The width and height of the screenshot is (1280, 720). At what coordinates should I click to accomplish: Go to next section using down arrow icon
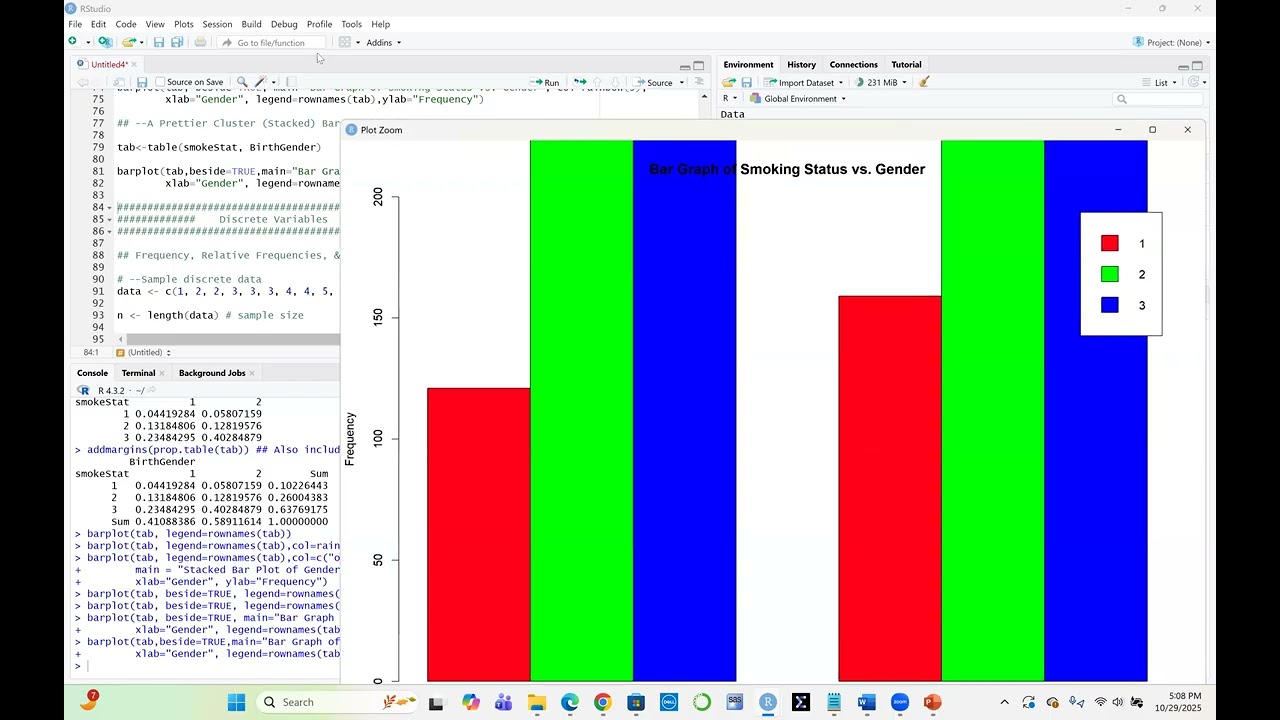coord(615,82)
